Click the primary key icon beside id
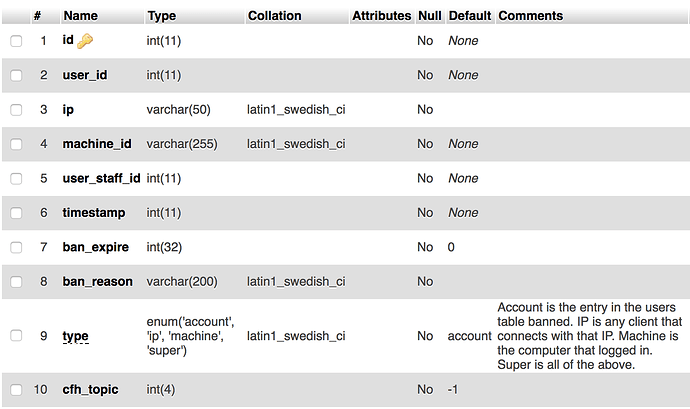Image resolution: width=690 pixels, height=409 pixels. click(x=85, y=41)
